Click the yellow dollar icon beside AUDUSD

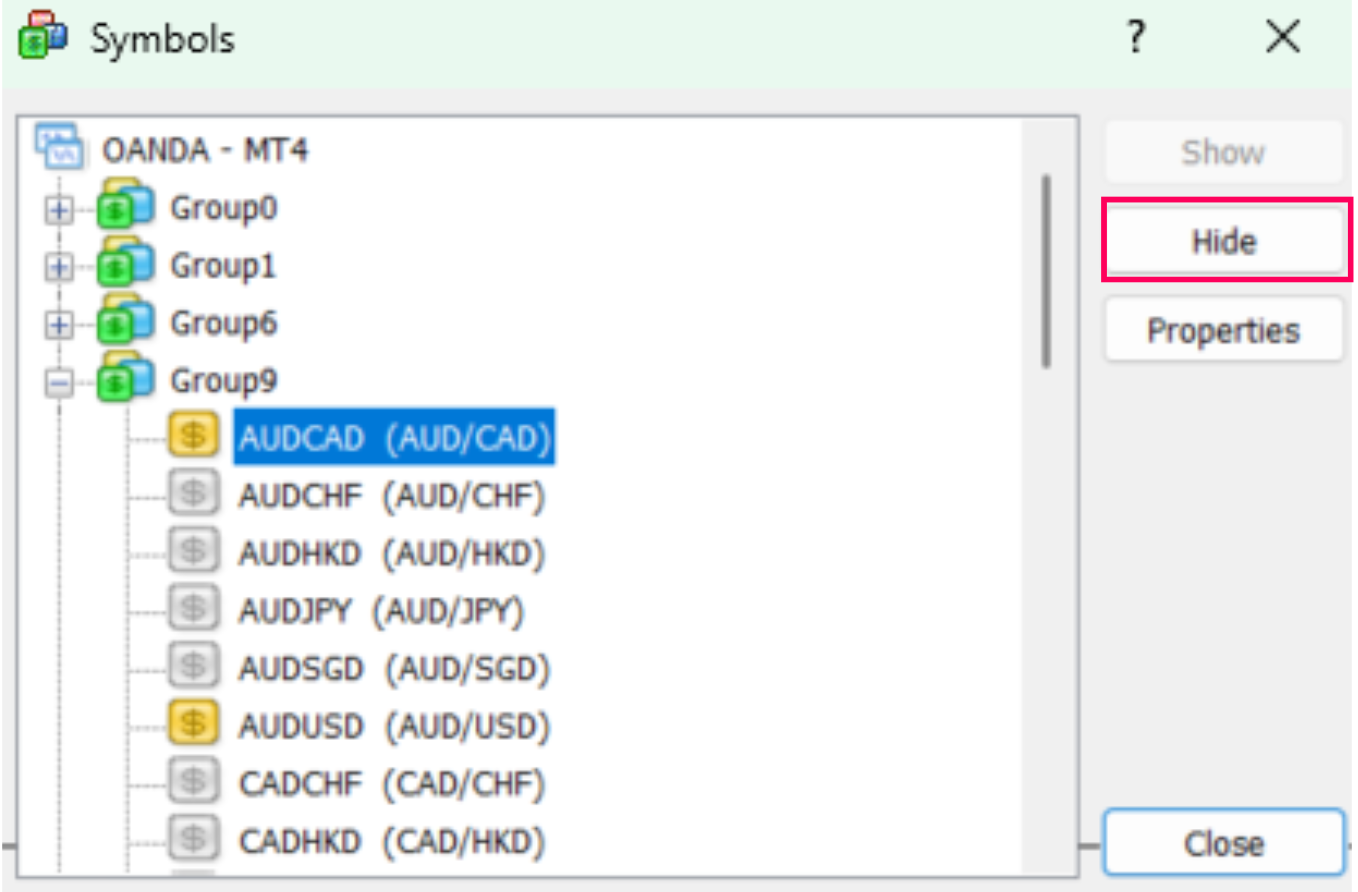coord(193,722)
